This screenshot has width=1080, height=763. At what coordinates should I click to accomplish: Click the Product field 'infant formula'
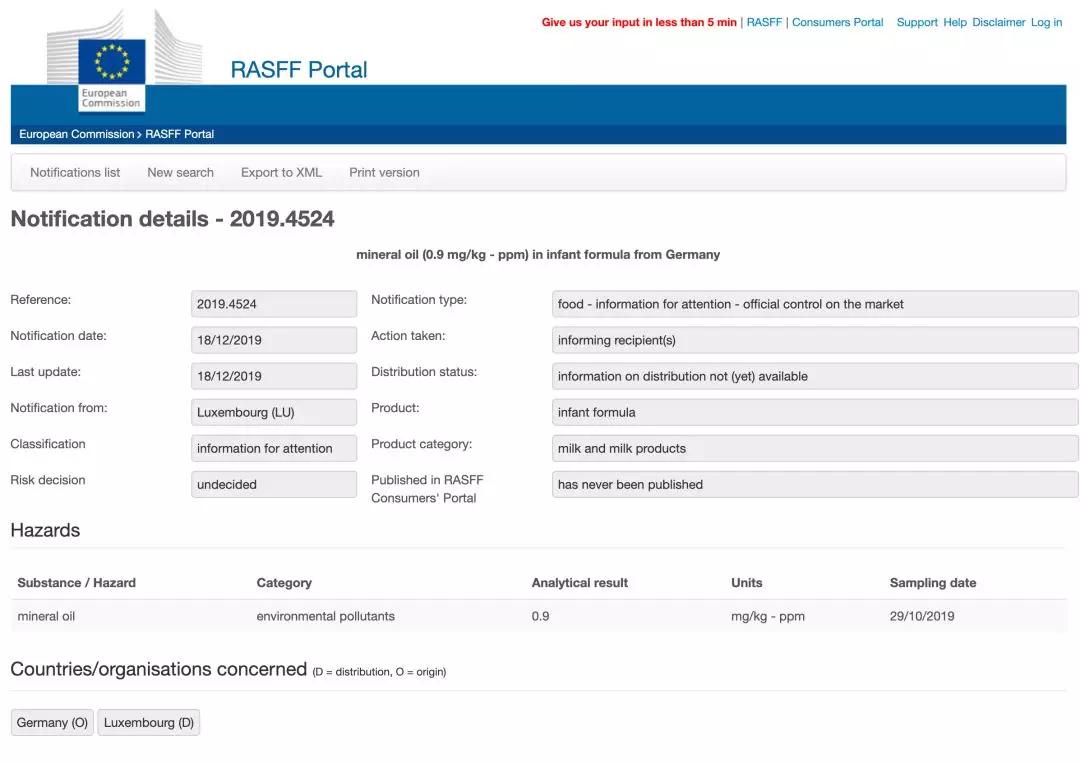click(815, 412)
